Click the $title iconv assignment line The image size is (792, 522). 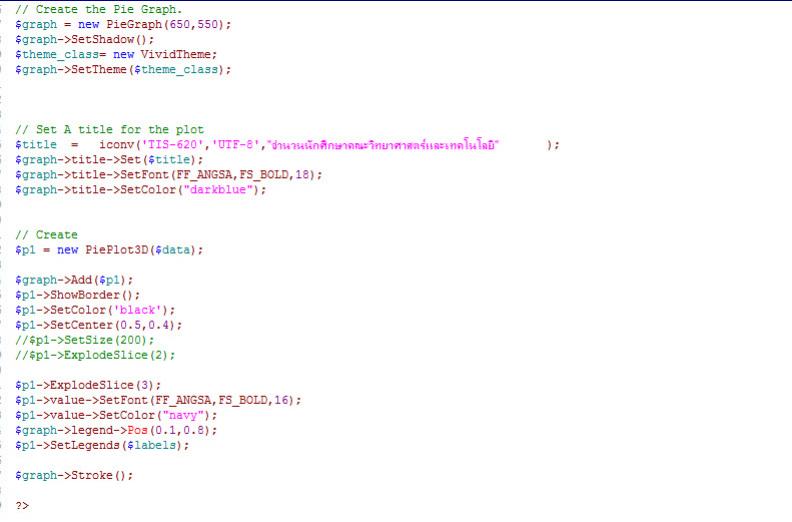(287, 145)
